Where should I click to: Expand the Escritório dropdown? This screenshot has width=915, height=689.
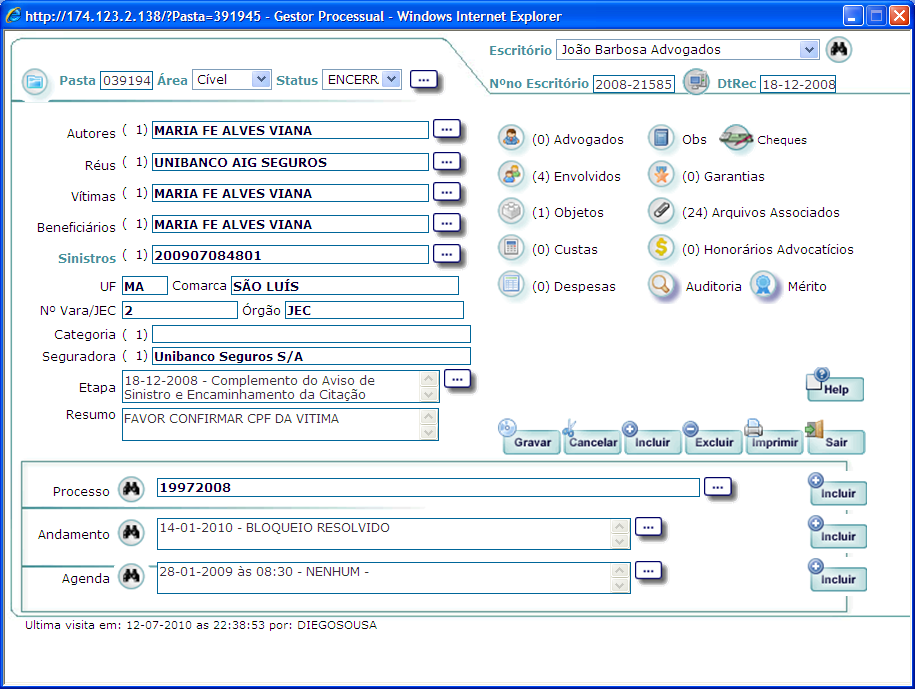[x=809, y=50]
